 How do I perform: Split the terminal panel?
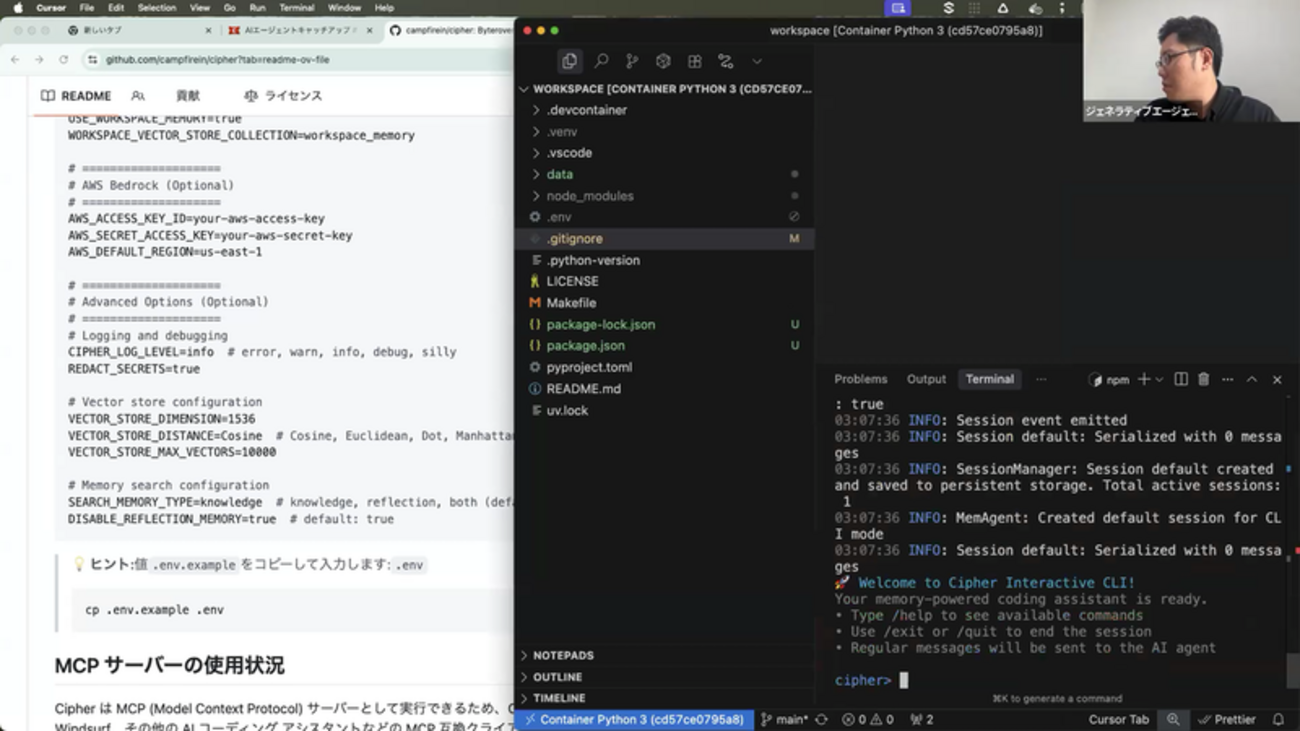[1181, 380]
